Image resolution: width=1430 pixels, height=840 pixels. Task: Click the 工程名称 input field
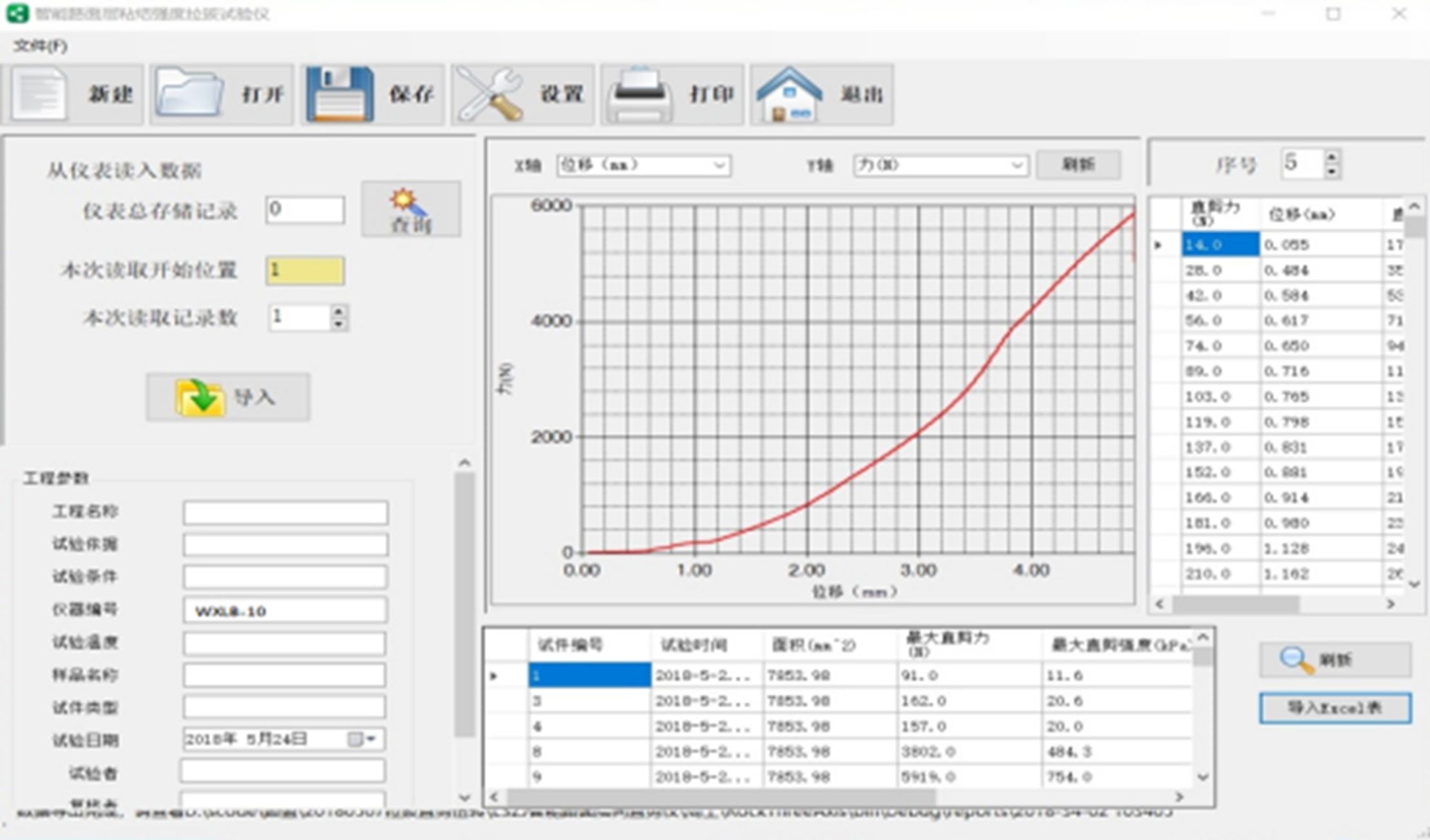click(x=285, y=513)
